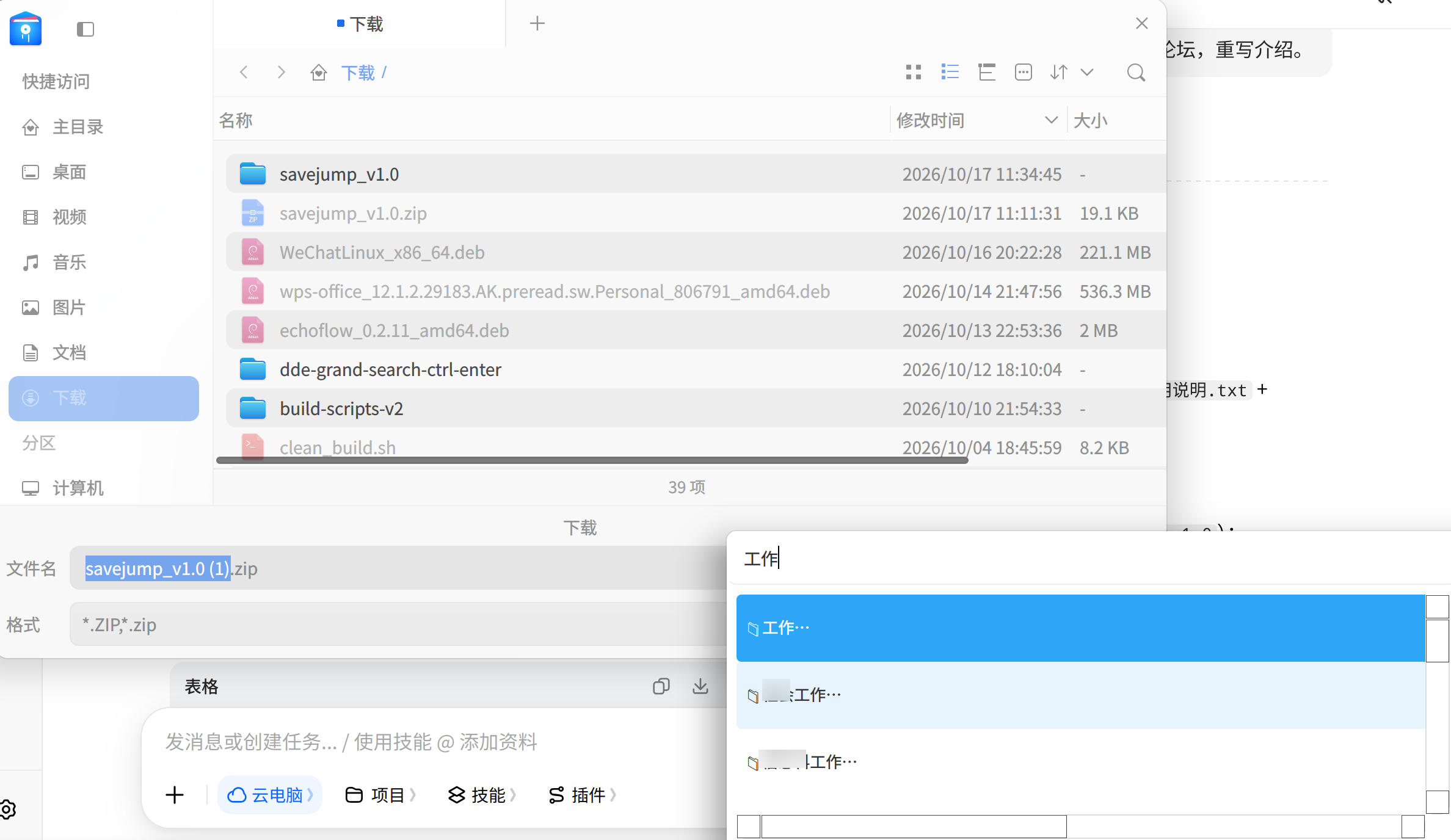Click the 文件名 input field
The width and height of the screenshot is (1451, 840).
pyautogui.click(x=398, y=568)
